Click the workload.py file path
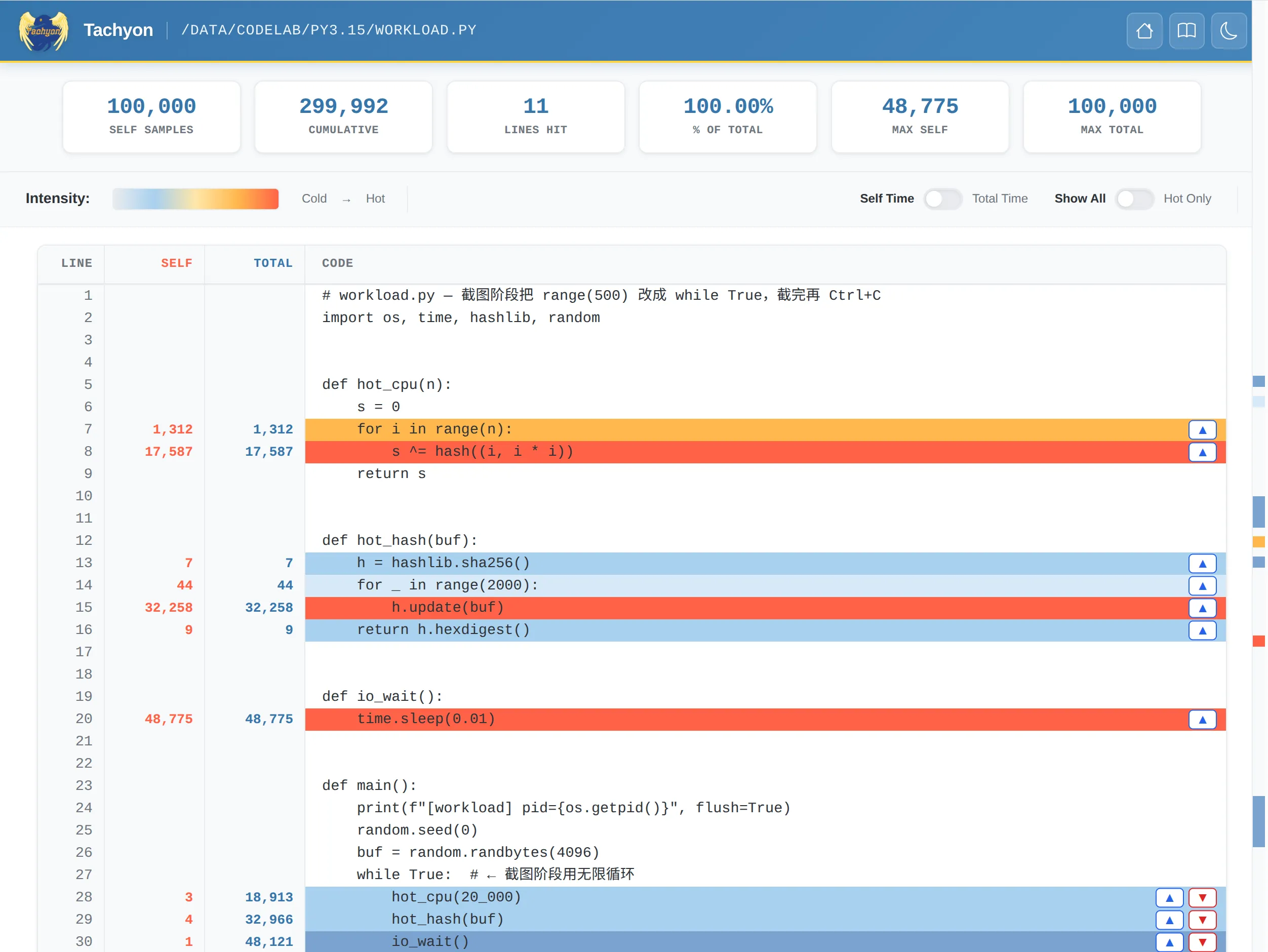 pos(329,30)
